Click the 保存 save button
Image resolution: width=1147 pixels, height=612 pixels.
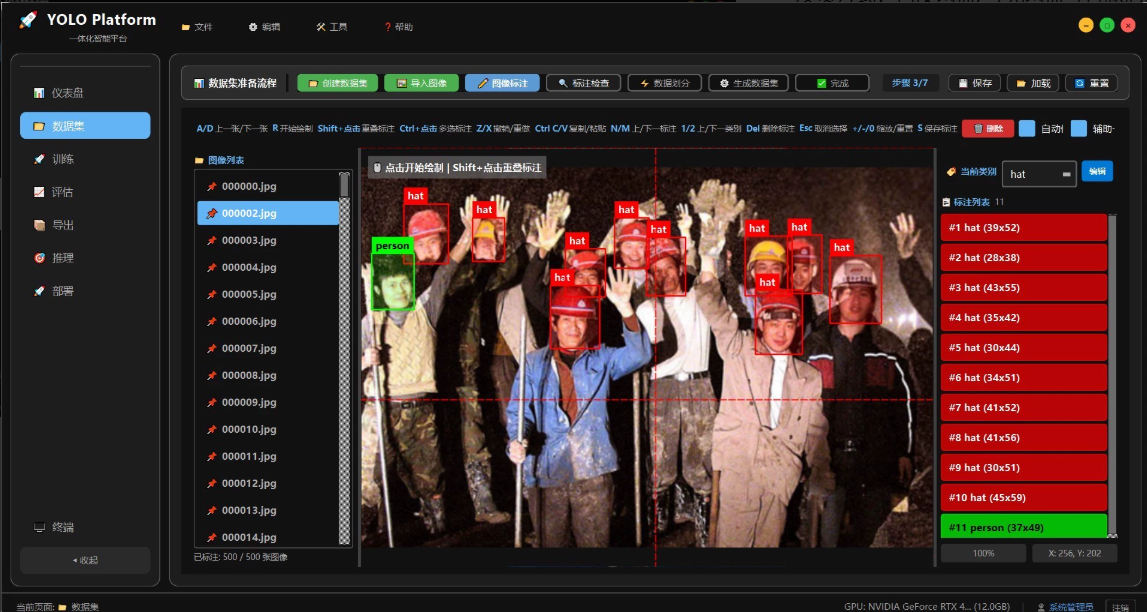point(974,83)
